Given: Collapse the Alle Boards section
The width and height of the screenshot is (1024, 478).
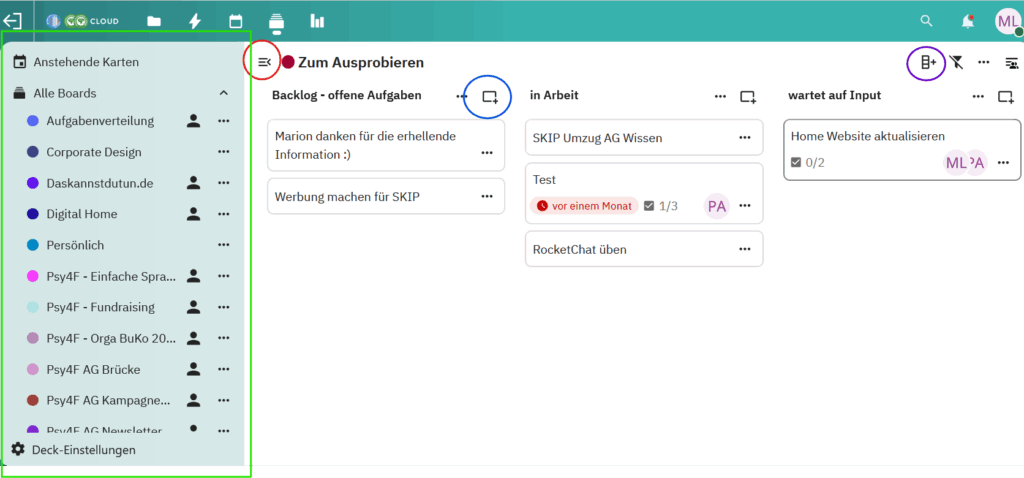Looking at the screenshot, I should click(224, 93).
